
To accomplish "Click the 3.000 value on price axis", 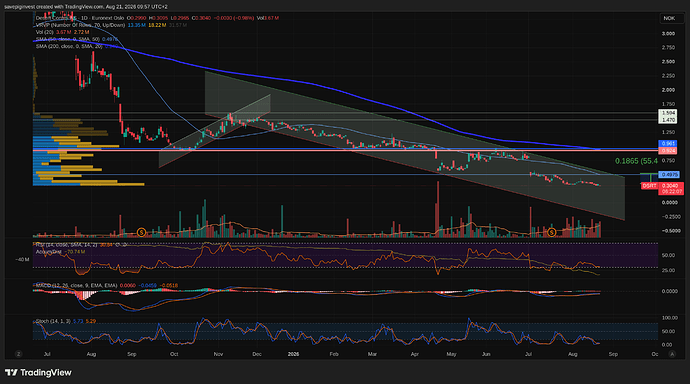I will 668,33.
